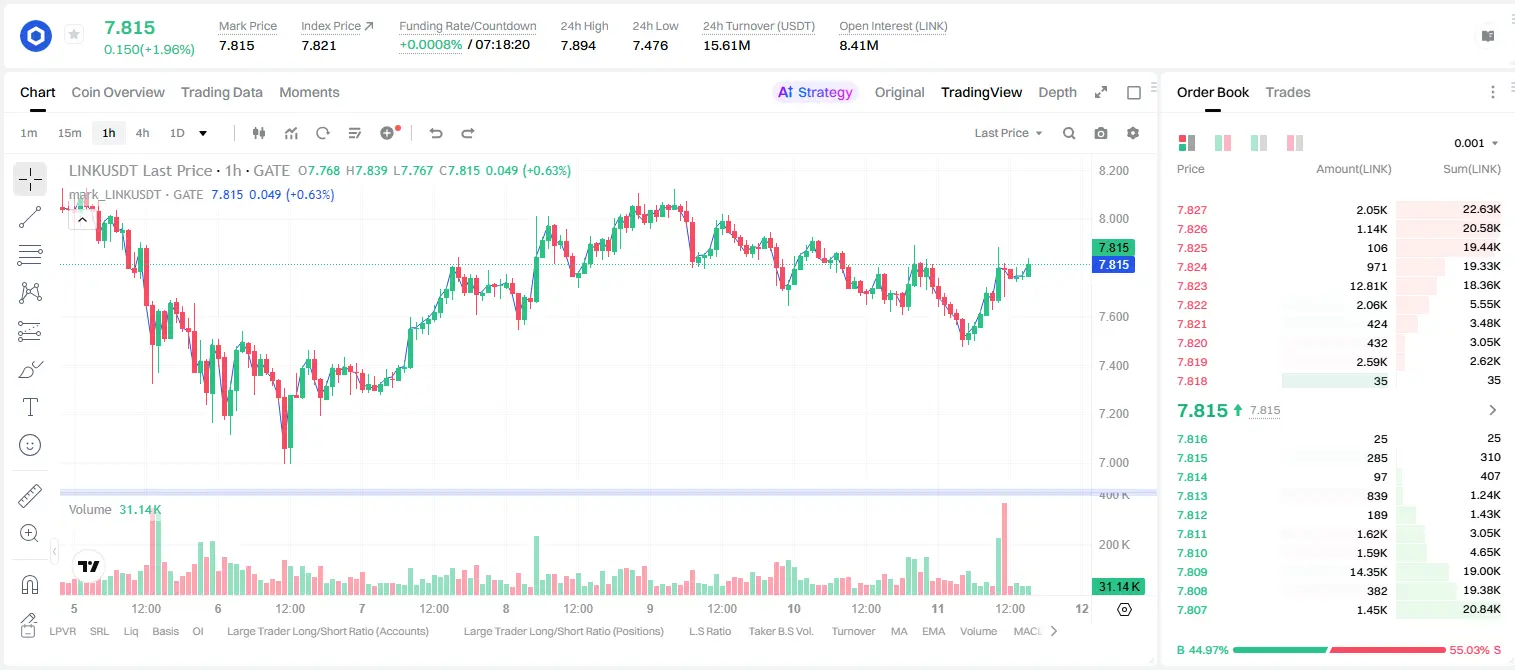Open the emoji sticker tool

pos(30,445)
